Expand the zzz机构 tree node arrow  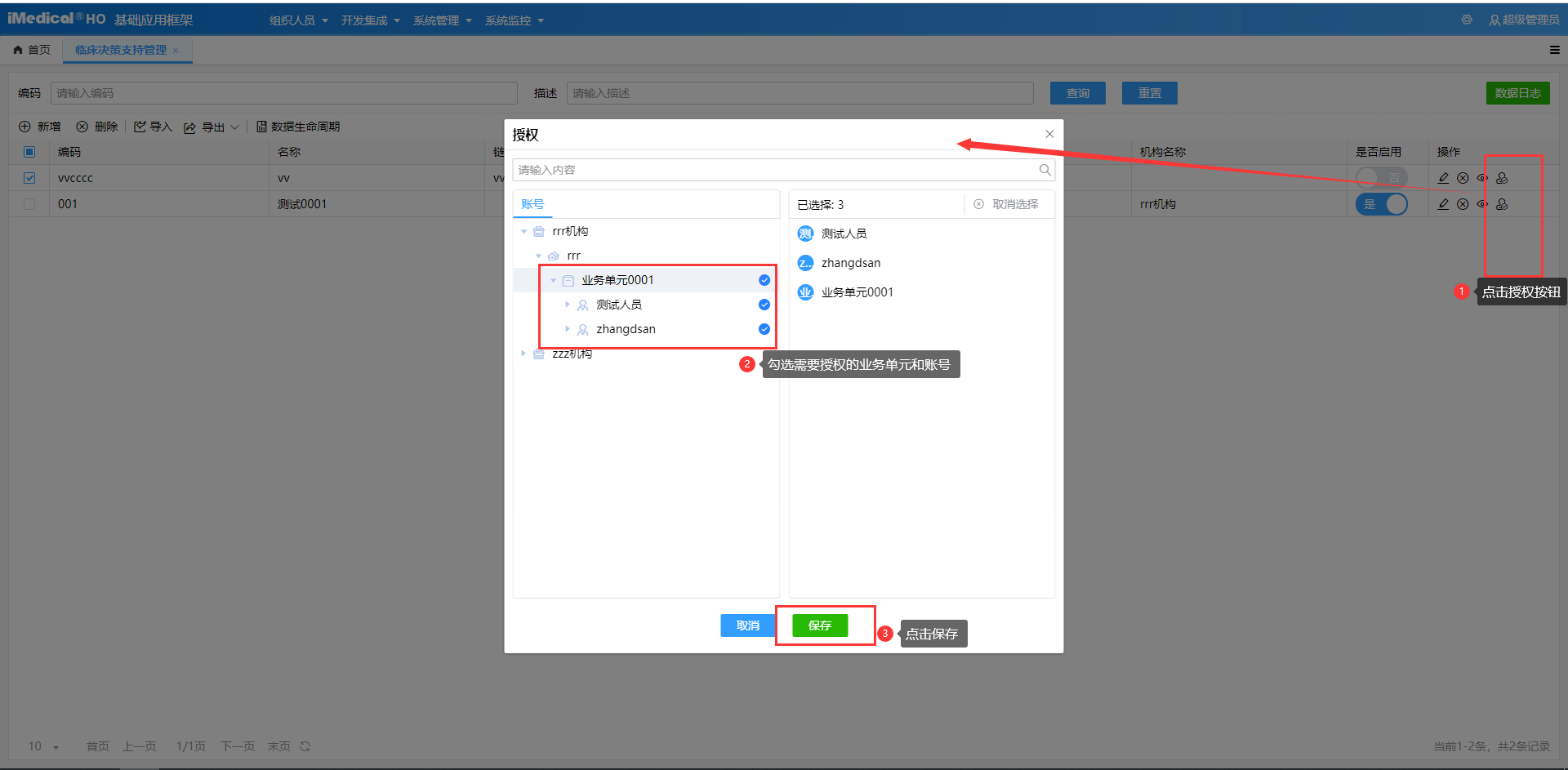point(523,354)
